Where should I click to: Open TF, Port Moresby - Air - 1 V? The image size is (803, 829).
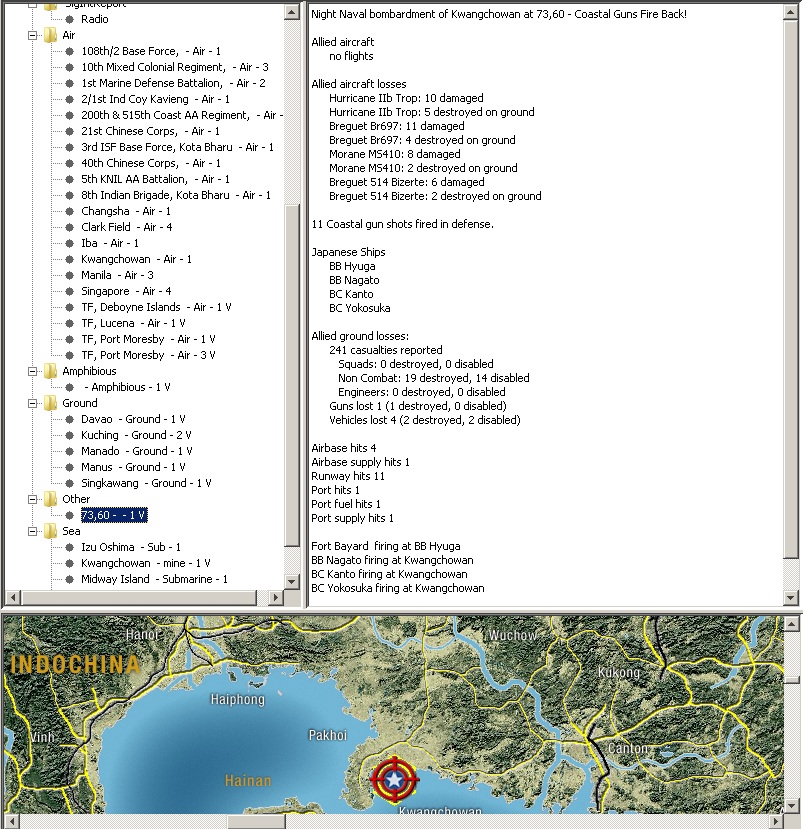click(148, 339)
